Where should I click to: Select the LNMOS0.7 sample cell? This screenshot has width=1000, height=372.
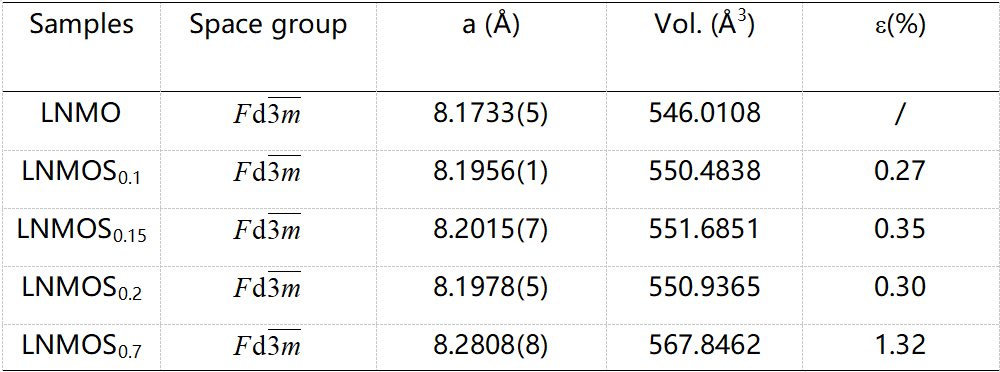pyautogui.click(x=82, y=346)
